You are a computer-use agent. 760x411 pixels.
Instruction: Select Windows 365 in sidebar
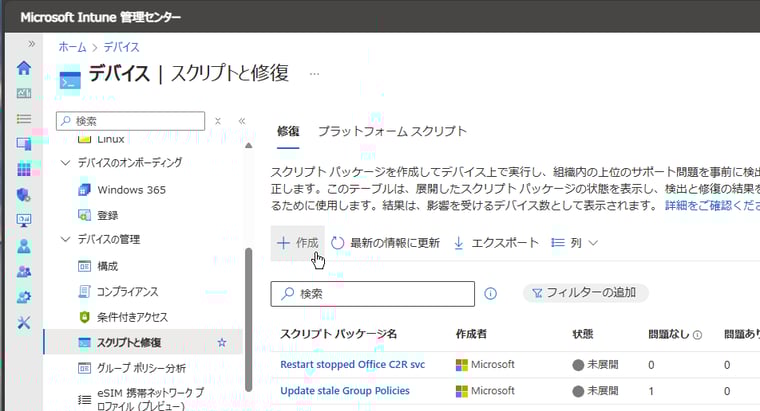click(131, 190)
